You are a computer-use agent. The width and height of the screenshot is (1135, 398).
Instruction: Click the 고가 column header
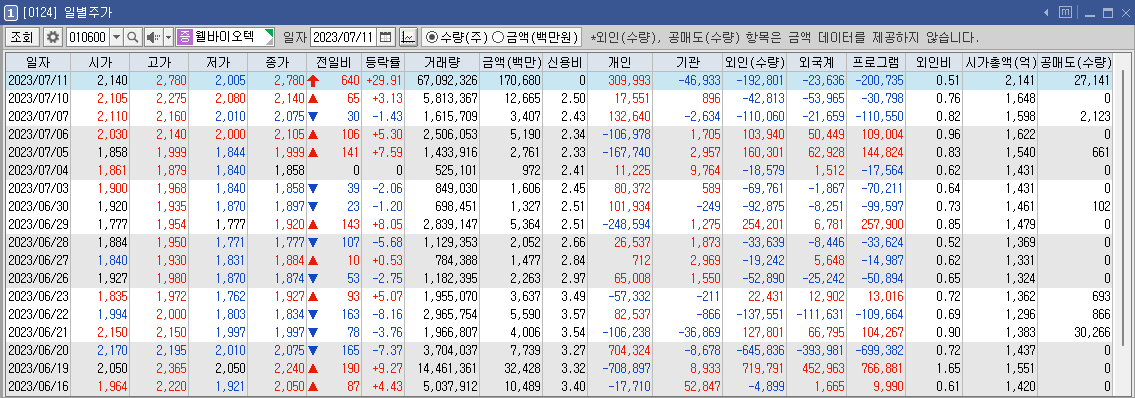click(158, 62)
